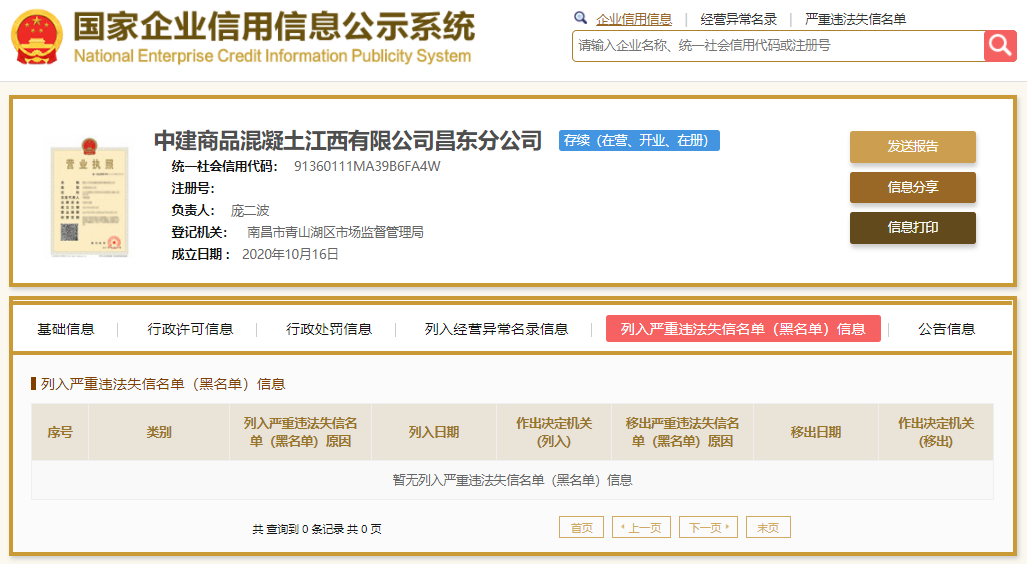Click the 国家企业信用信息公示系统 title text
This screenshot has height=564, width=1027.
[x=274, y=27]
